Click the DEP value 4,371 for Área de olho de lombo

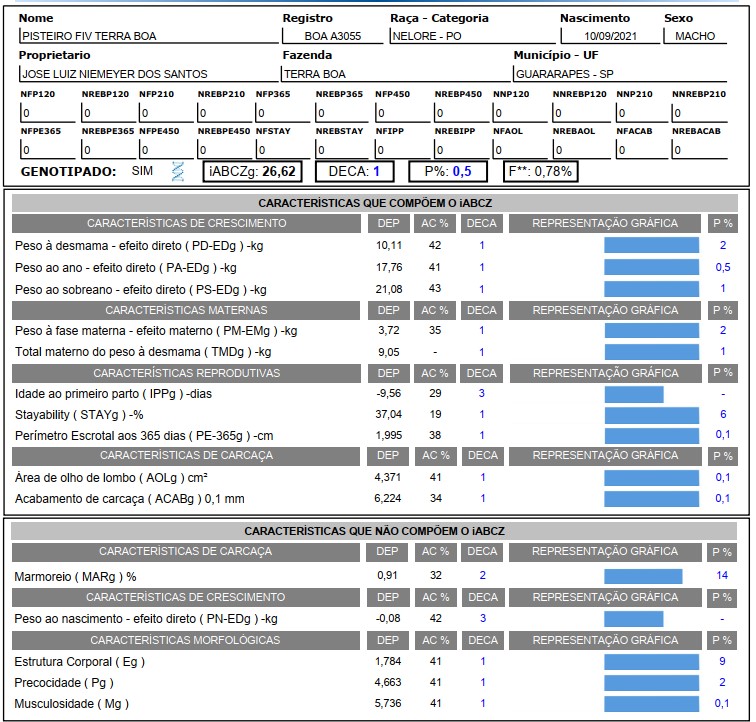[x=388, y=477]
